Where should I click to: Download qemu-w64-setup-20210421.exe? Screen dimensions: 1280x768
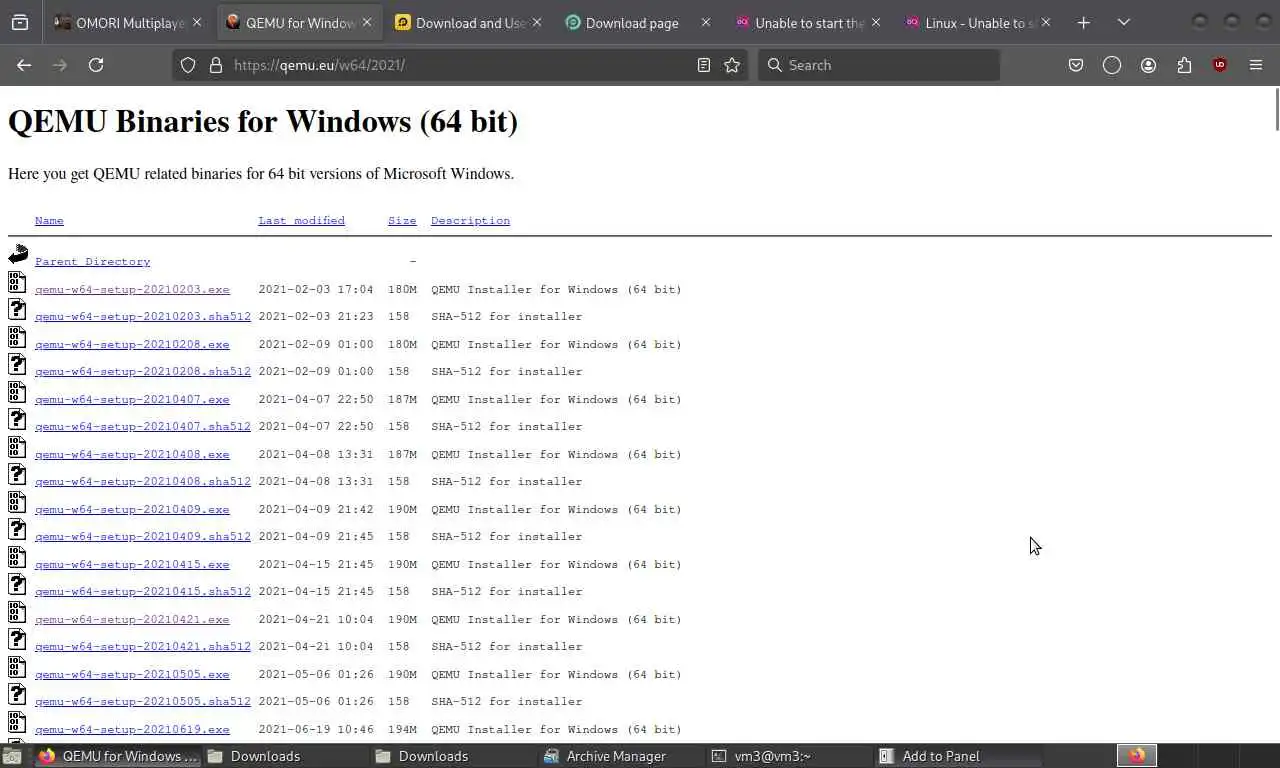pyautogui.click(x=132, y=620)
